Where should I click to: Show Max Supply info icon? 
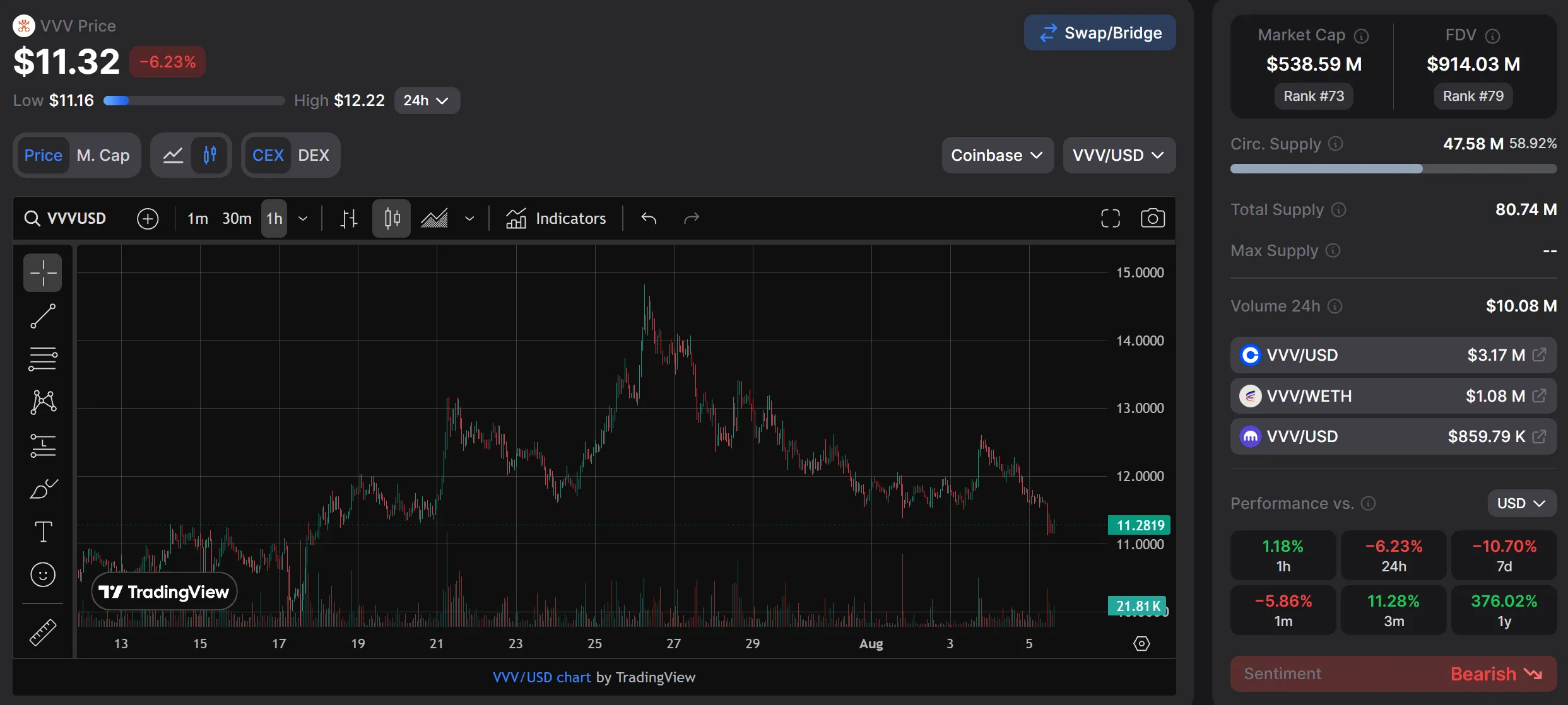pos(1333,250)
